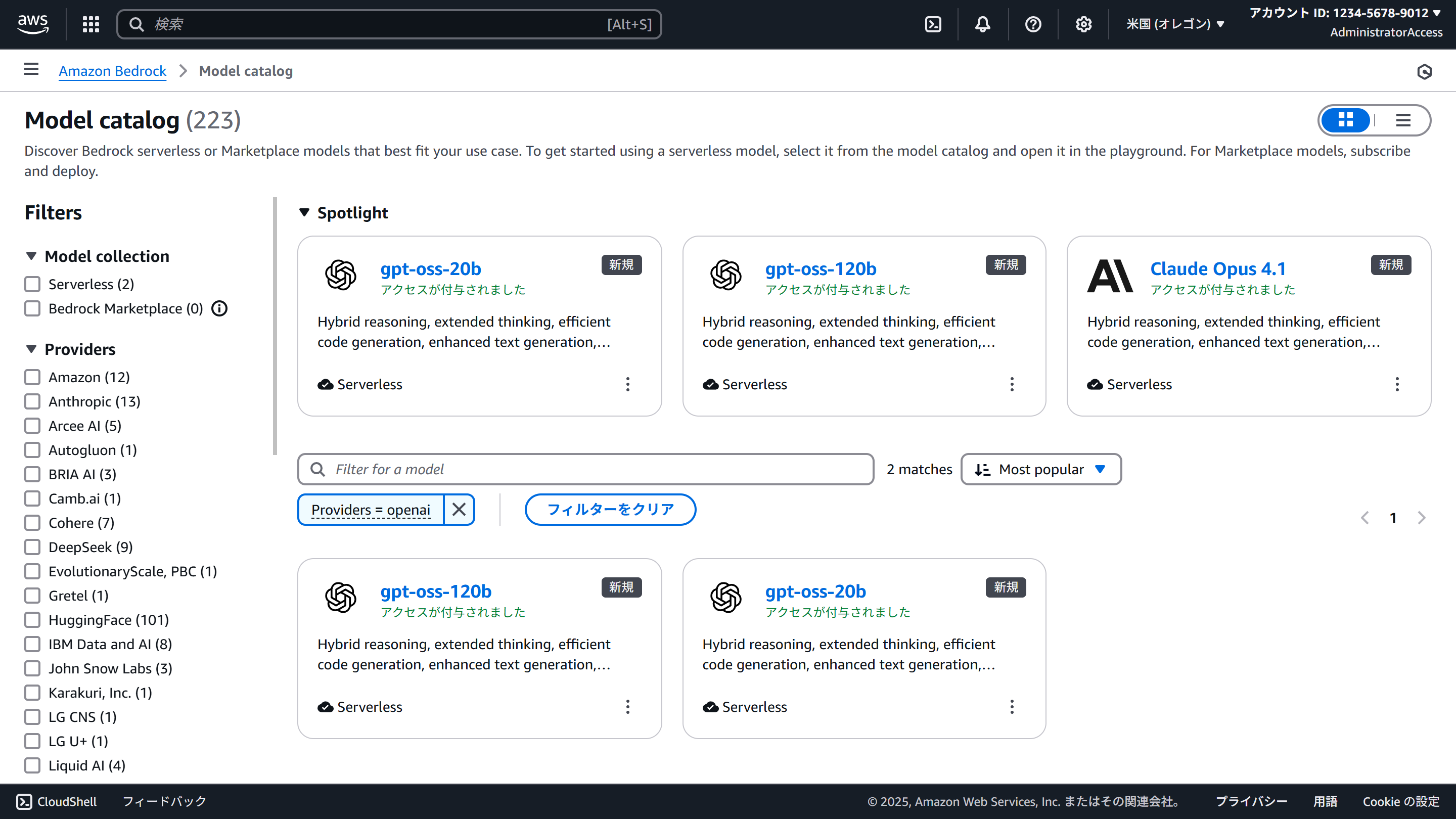Click the clear filters button
This screenshot has width=1456, height=819.
[x=610, y=510]
